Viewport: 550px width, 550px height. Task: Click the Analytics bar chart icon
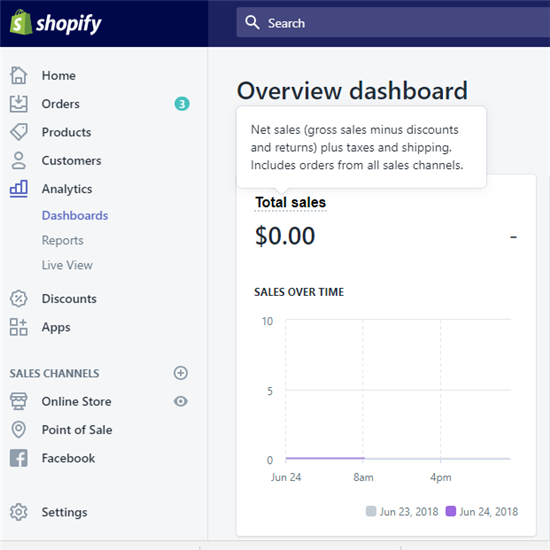pos(19,189)
